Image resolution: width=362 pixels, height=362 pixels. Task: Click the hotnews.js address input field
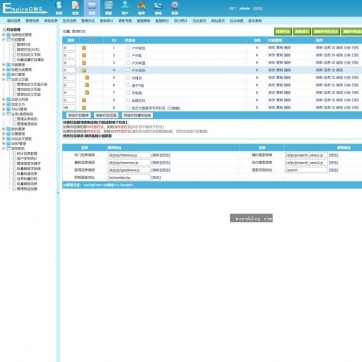point(129,155)
